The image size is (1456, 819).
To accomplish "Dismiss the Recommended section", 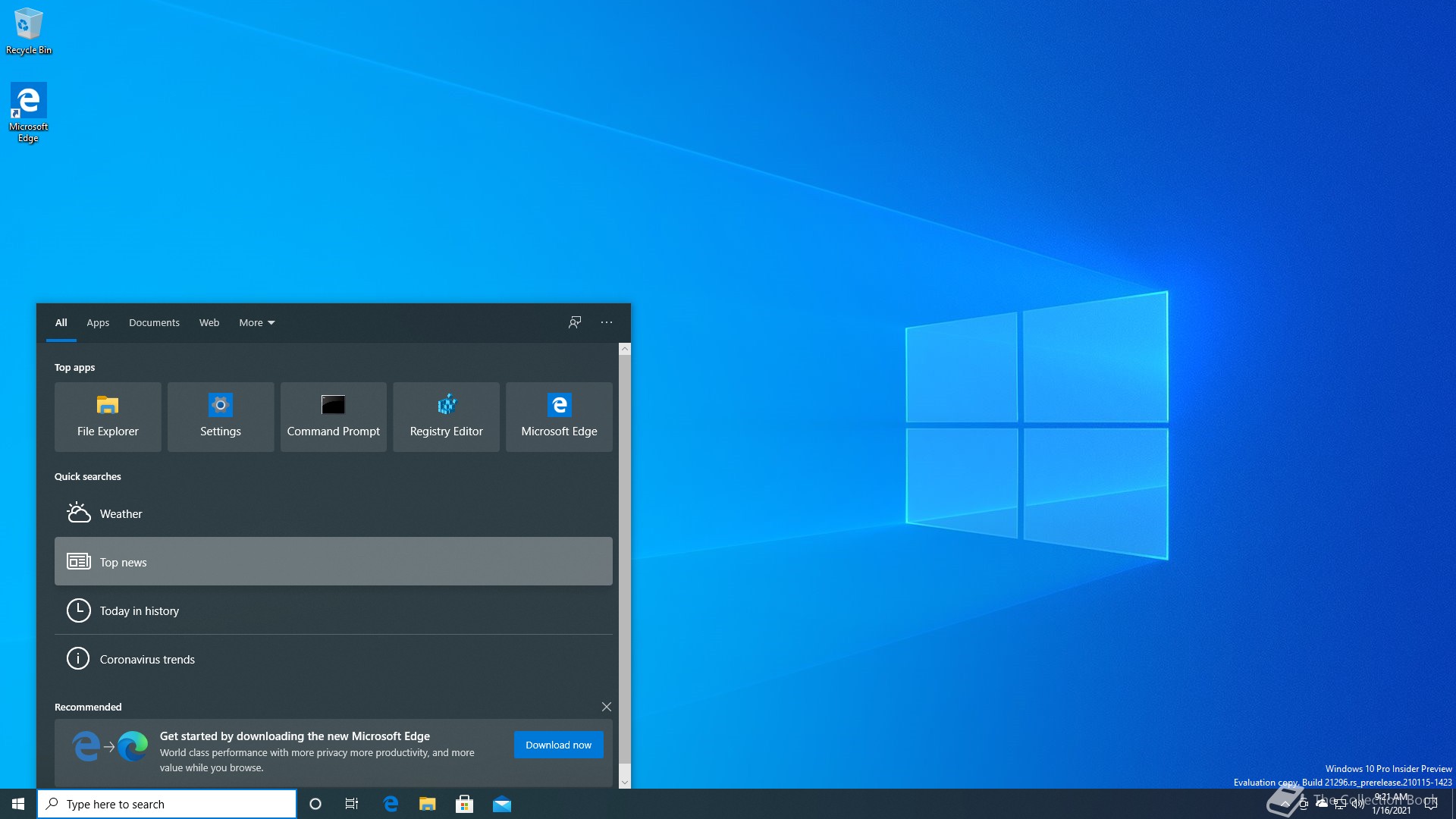I will click(x=607, y=707).
